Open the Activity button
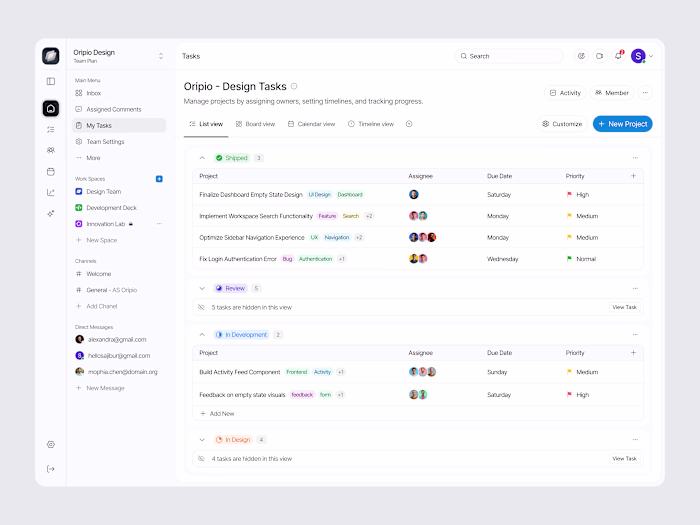 coord(565,93)
